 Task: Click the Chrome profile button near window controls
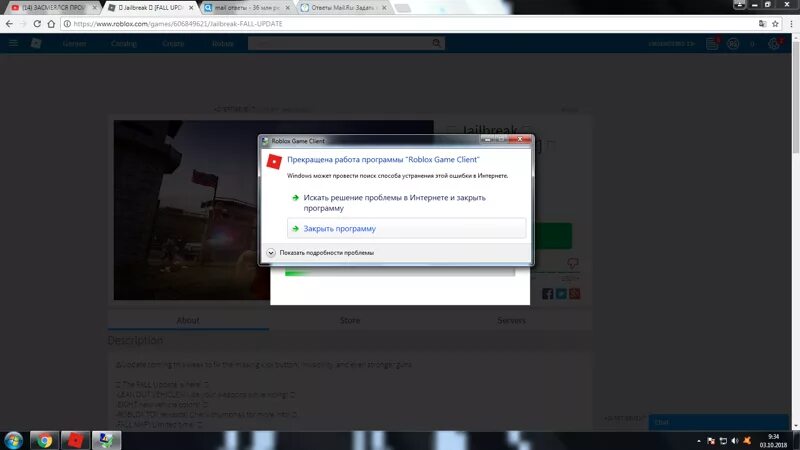tap(740, 5)
